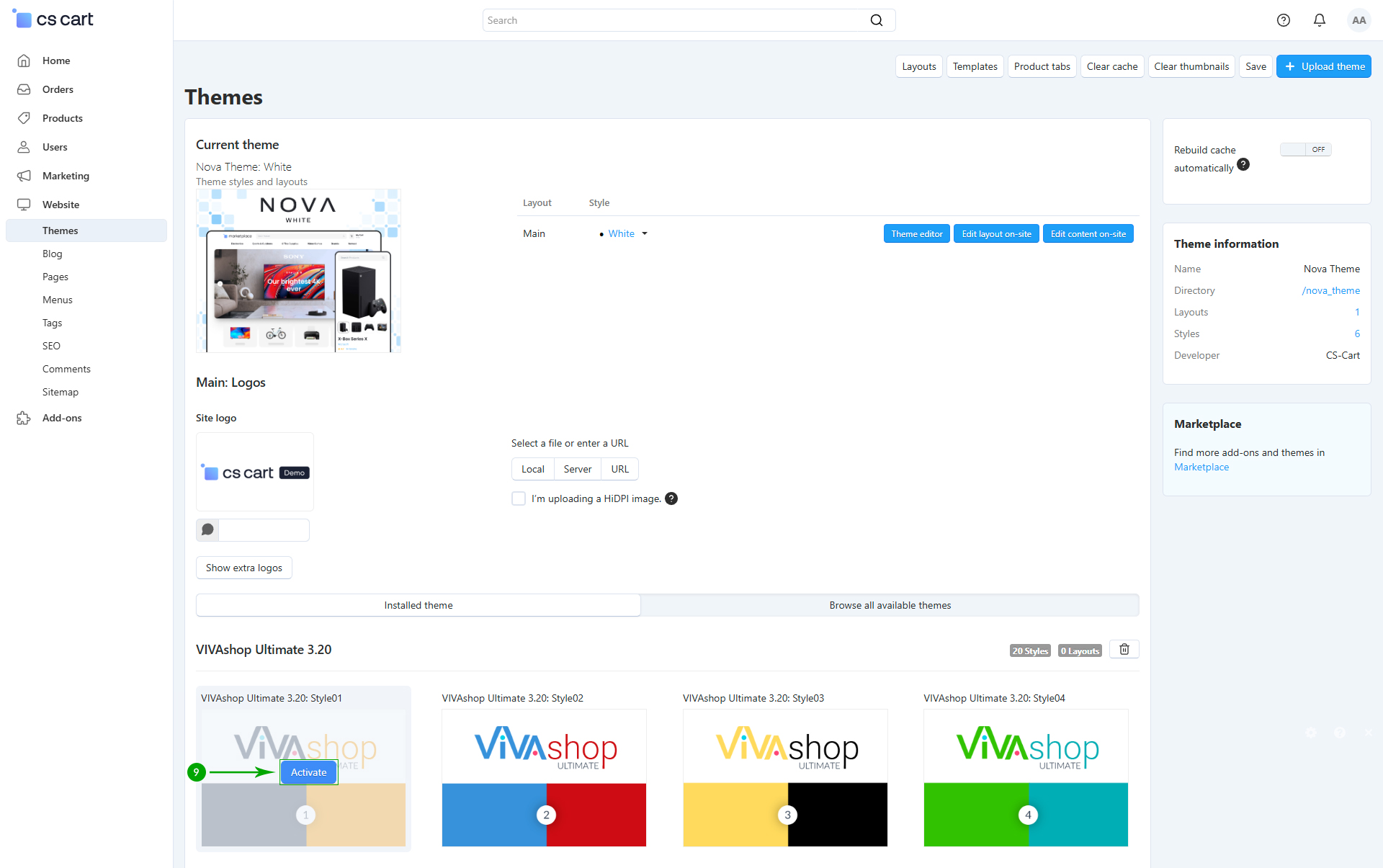This screenshot has width=1383, height=868.
Task: Click the Marketing megaphone icon in the sidebar
Action: (24, 176)
